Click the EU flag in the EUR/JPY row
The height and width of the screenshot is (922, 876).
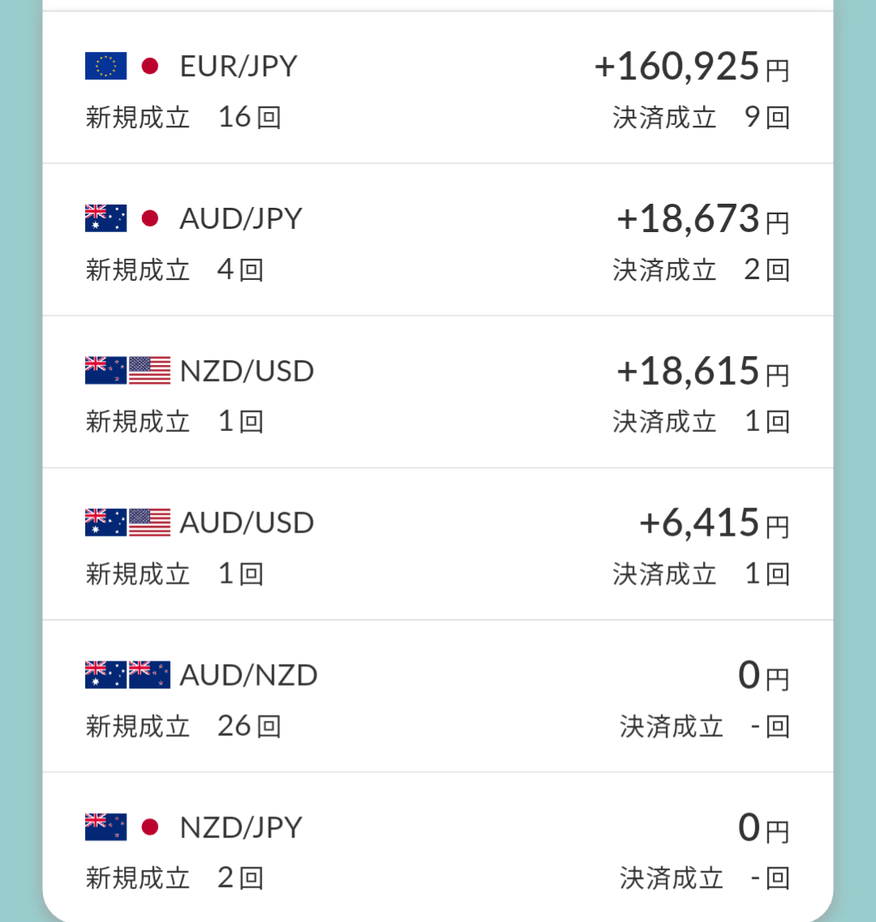pyautogui.click(x=106, y=66)
